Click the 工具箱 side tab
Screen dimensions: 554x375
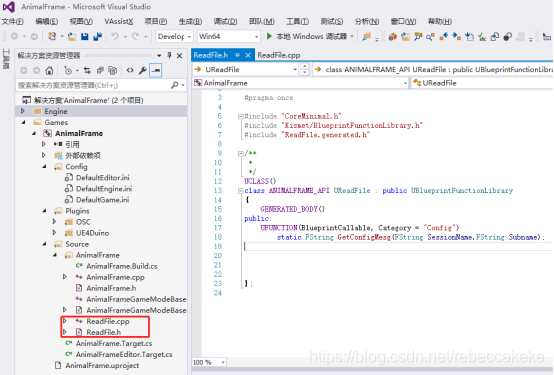click(x=6, y=58)
